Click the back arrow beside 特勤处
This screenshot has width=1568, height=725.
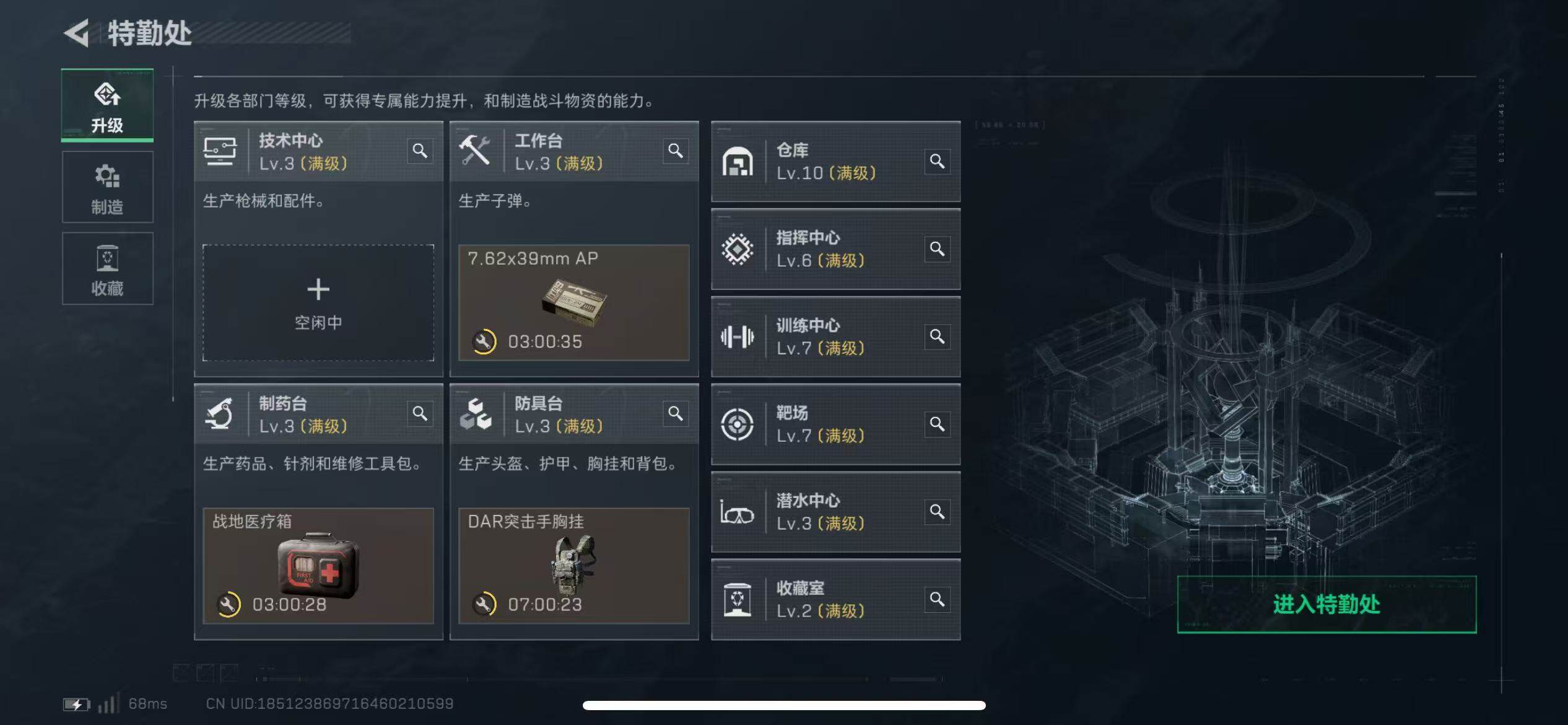[x=77, y=33]
